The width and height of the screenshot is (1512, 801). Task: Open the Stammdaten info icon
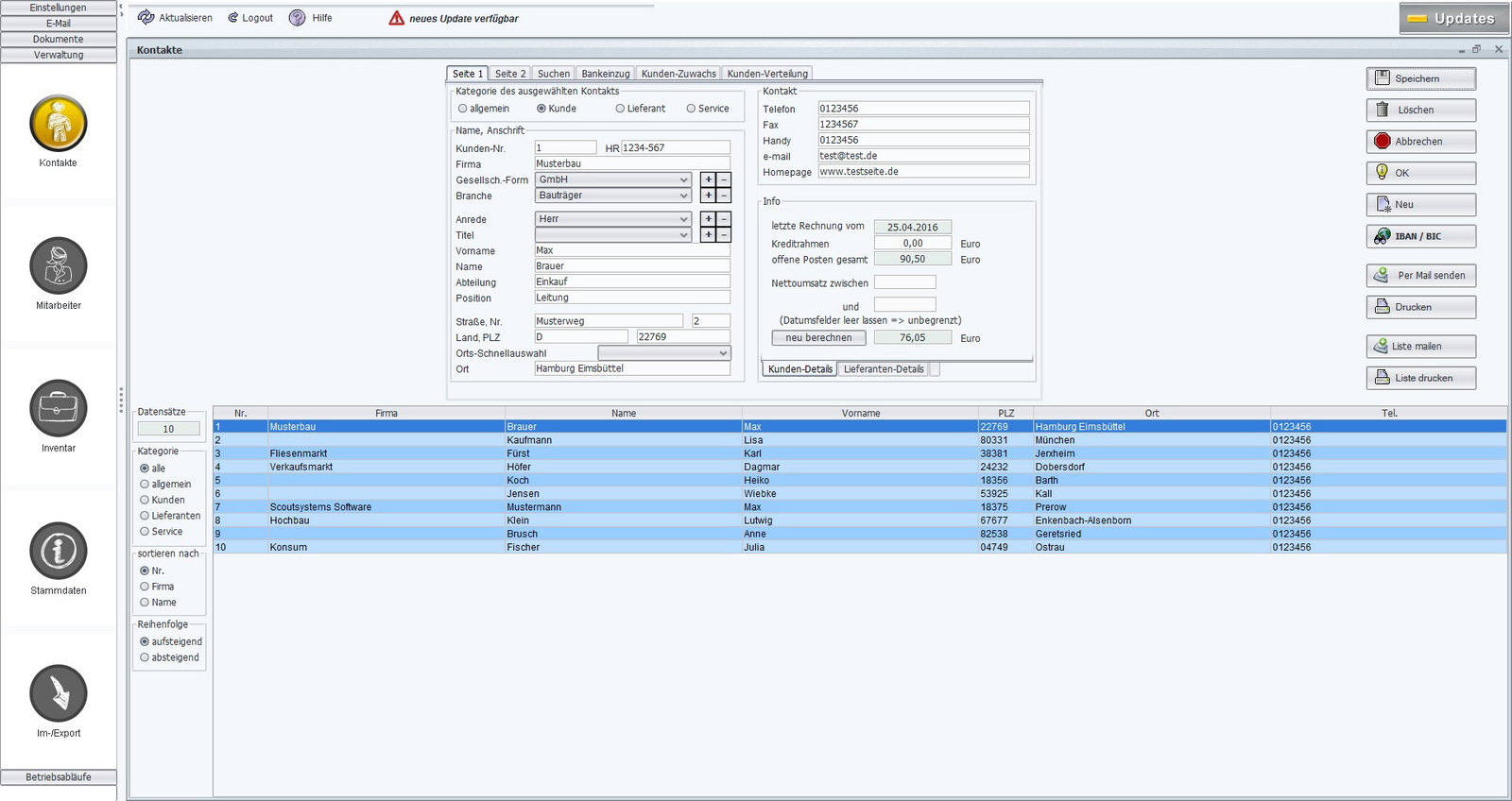[59, 551]
